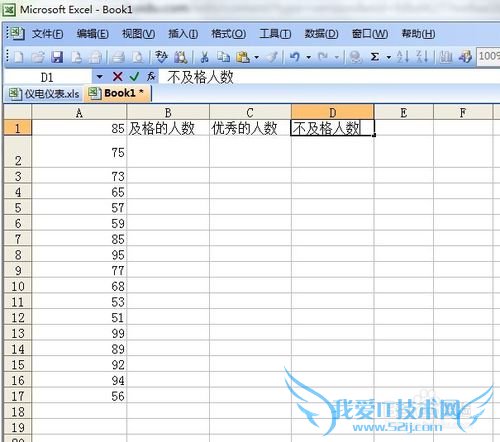Click the Redo arrow icon
This screenshot has height=442, width=500.
coord(323,57)
